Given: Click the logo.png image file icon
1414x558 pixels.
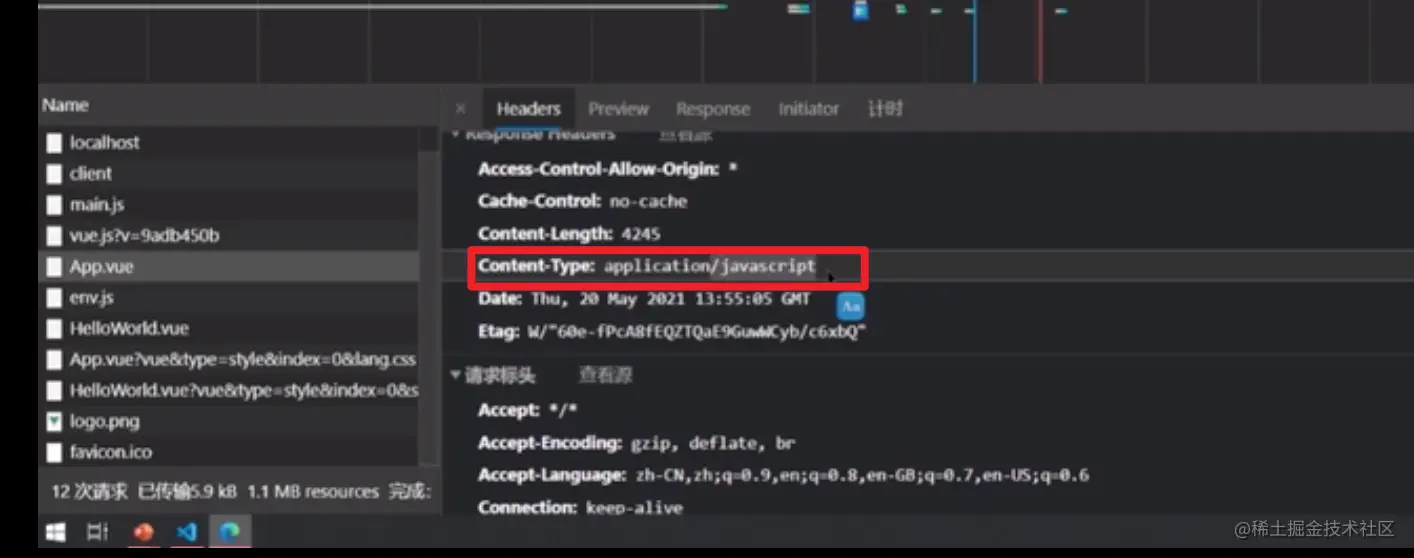Looking at the screenshot, I should 54,422.
